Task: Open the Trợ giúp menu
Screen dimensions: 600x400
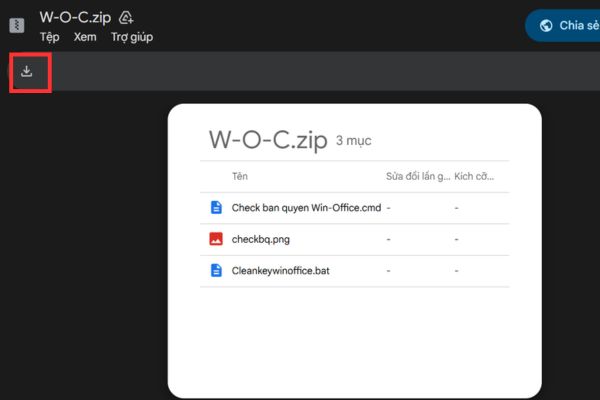Action: (x=132, y=38)
